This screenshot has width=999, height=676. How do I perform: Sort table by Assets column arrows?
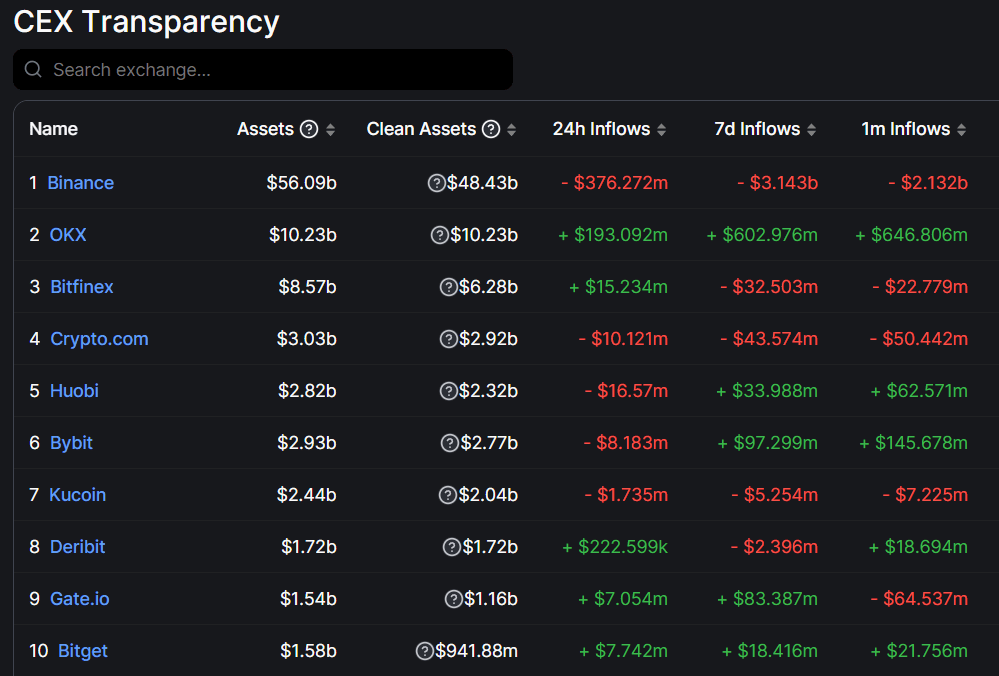[330, 130]
